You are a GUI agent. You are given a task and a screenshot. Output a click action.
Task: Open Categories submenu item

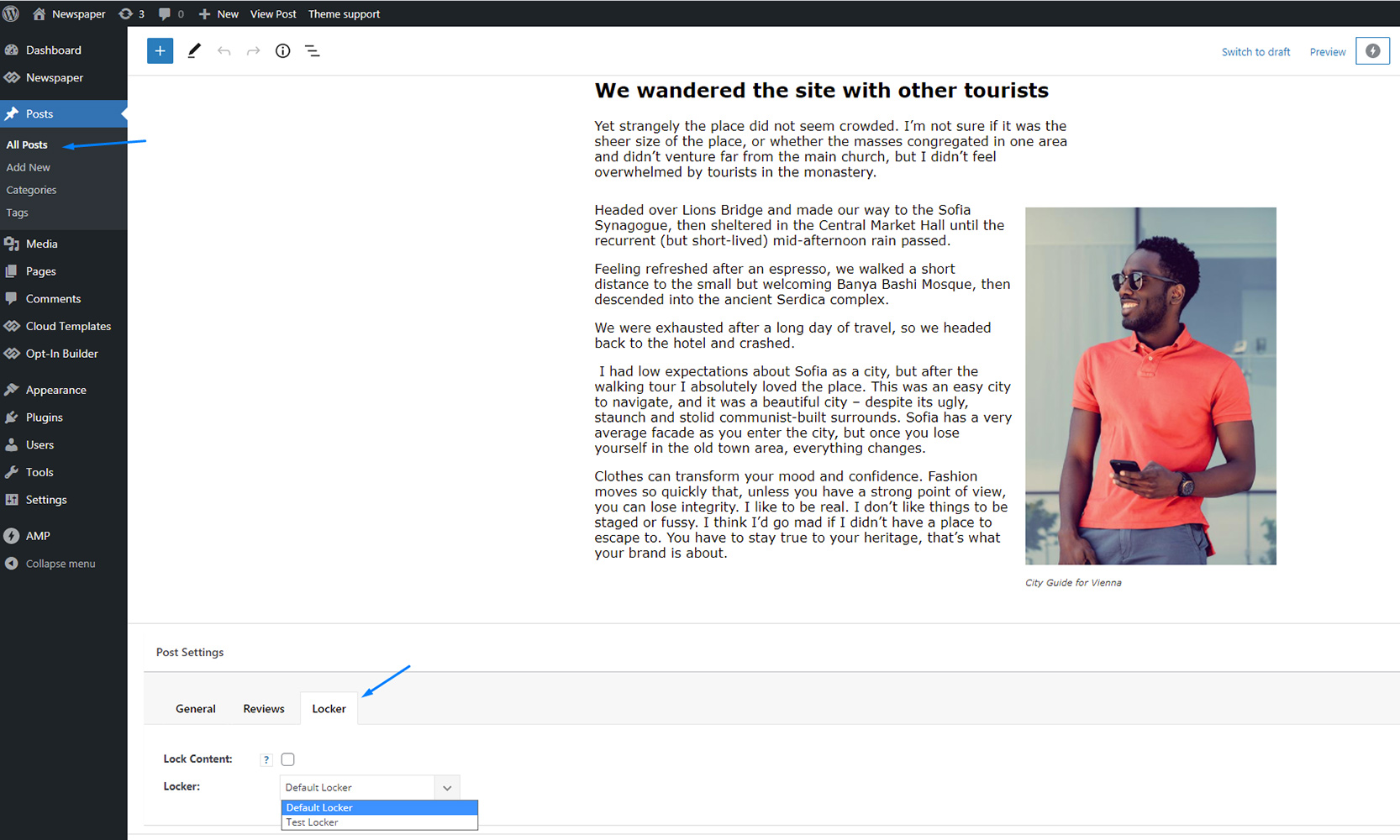pos(32,190)
